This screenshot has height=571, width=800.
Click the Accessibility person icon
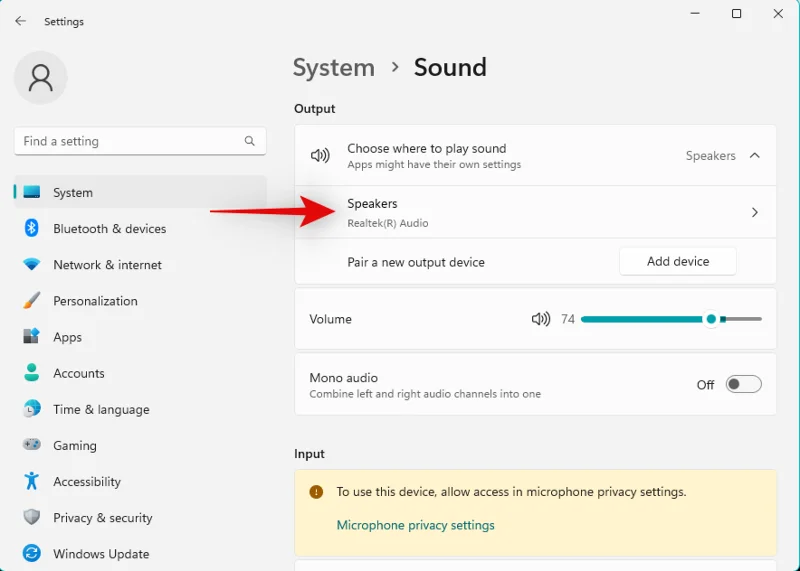click(32, 481)
